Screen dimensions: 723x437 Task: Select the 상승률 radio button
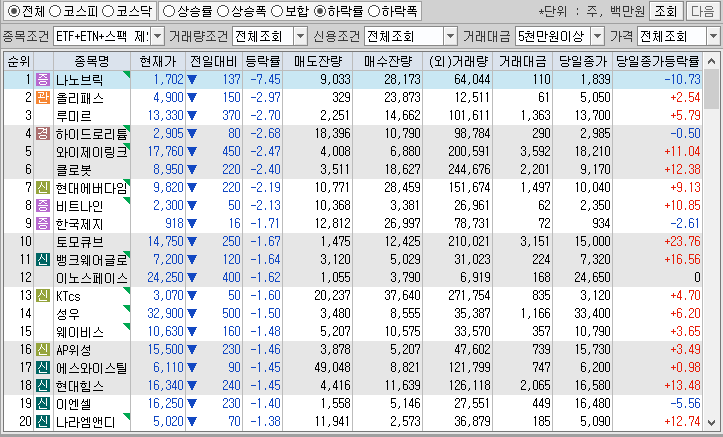point(169,11)
